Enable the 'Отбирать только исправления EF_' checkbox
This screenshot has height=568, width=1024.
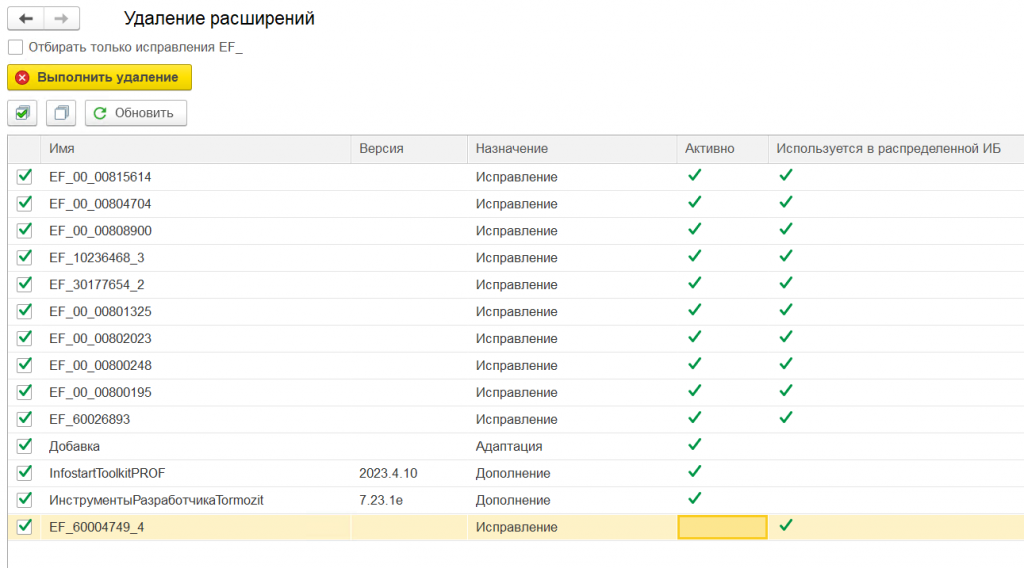[15, 47]
